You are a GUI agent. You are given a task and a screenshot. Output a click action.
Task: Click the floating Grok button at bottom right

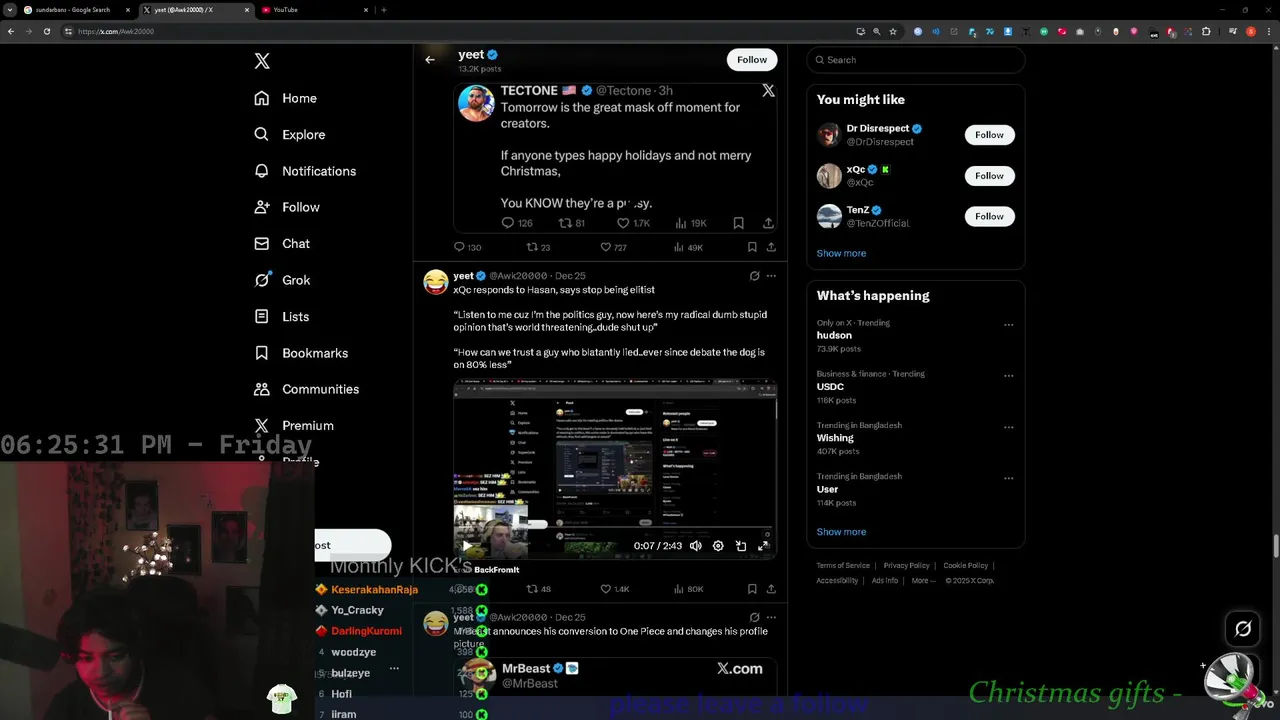(x=1243, y=629)
